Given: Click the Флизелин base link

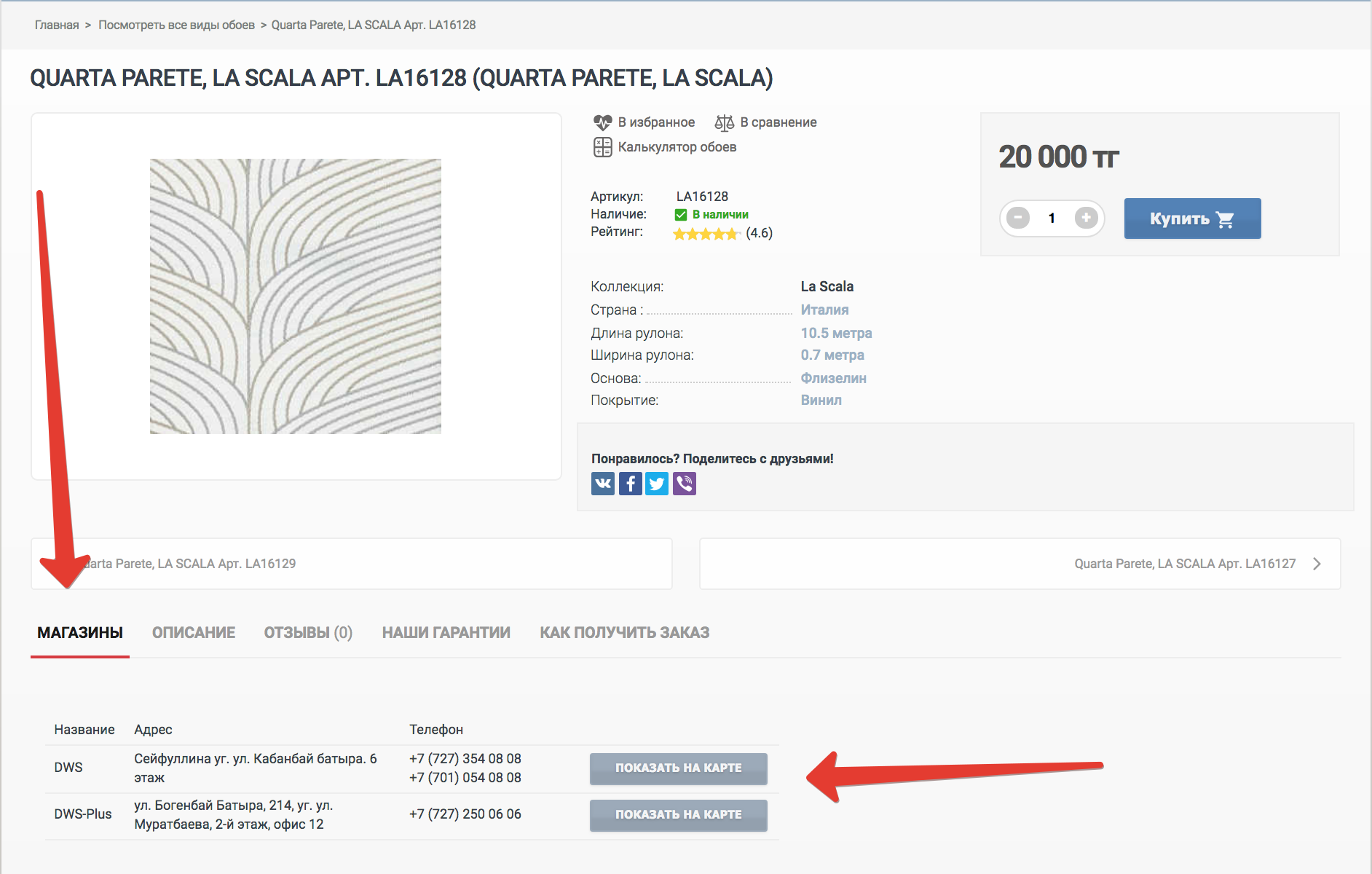Looking at the screenshot, I should click(x=833, y=378).
